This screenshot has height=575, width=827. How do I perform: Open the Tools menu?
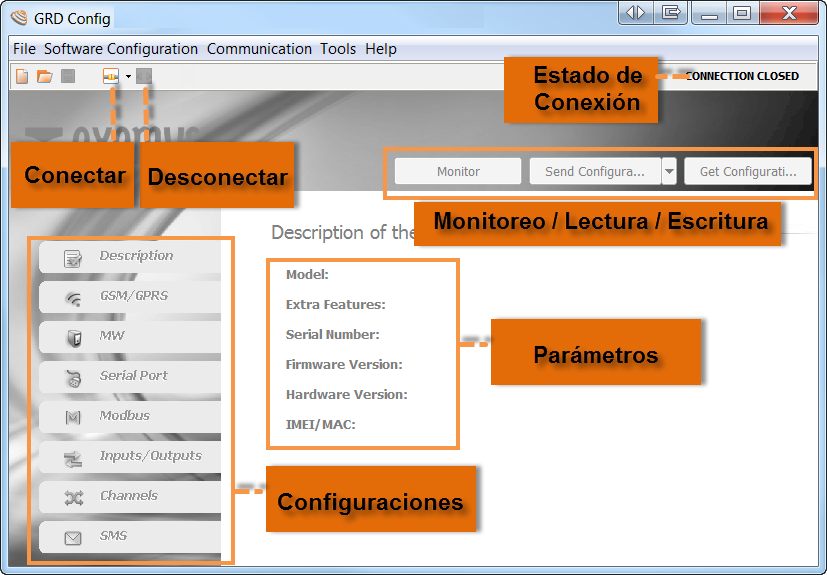pyautogui.click(x=338, y=49)
